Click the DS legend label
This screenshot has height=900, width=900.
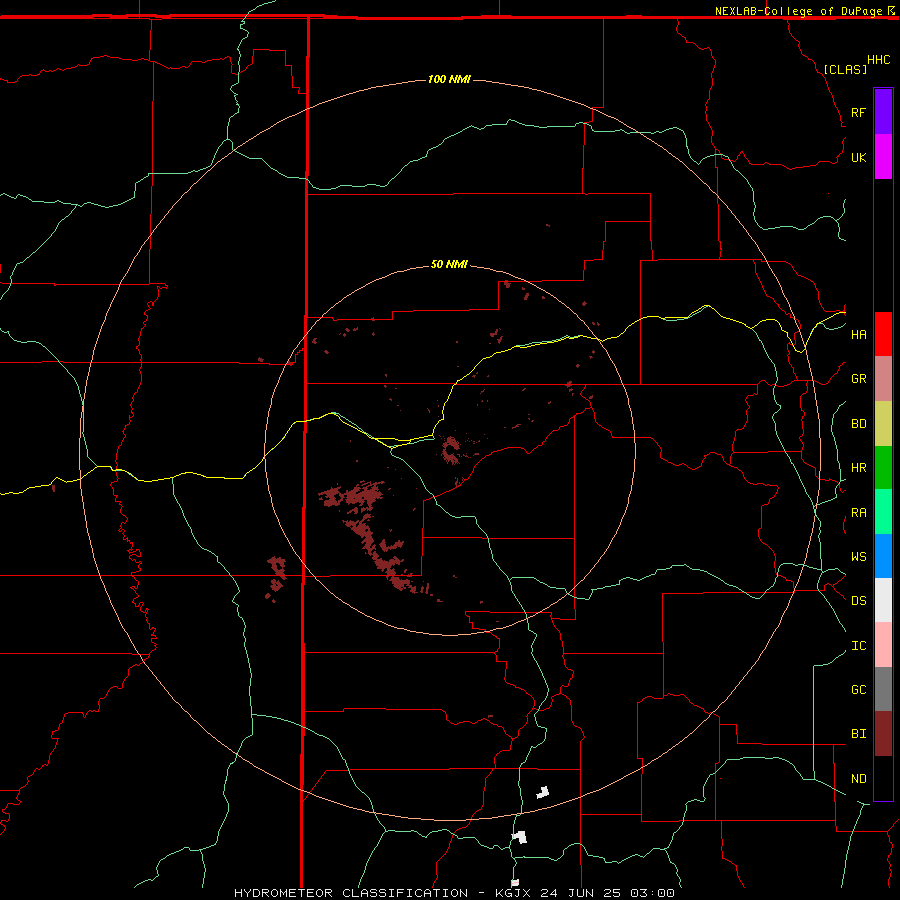click(858, 601)
